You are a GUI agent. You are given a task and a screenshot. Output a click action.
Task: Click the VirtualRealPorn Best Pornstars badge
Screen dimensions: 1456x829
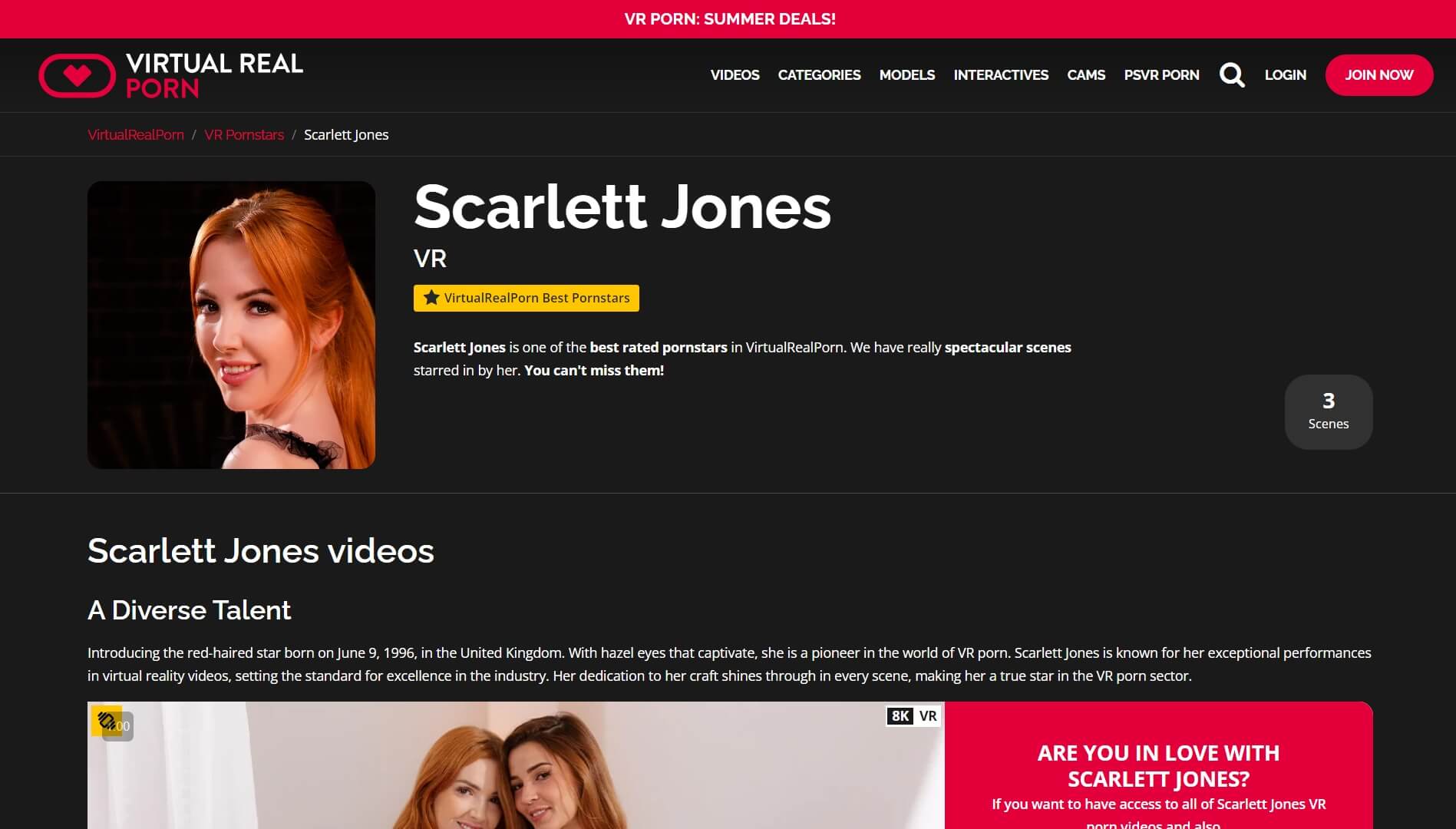click(x=527, y=298)
